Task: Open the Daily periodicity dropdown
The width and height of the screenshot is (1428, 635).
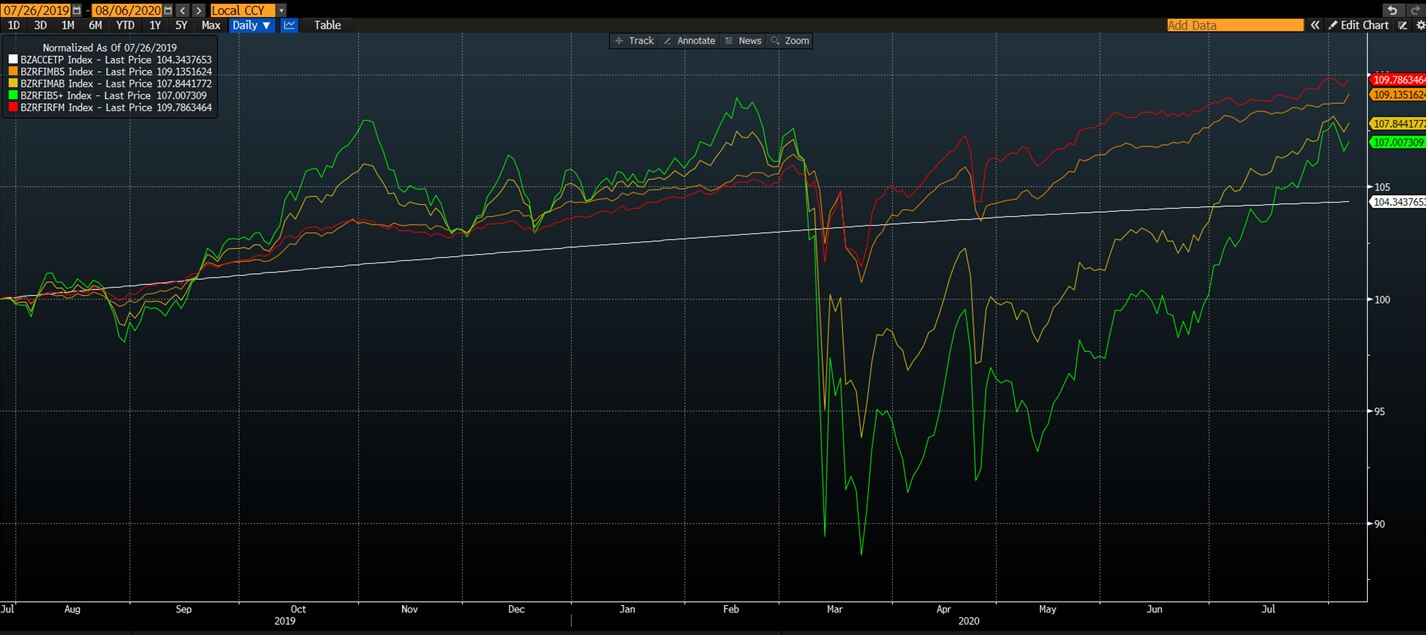Action: [x=251, y=25]
